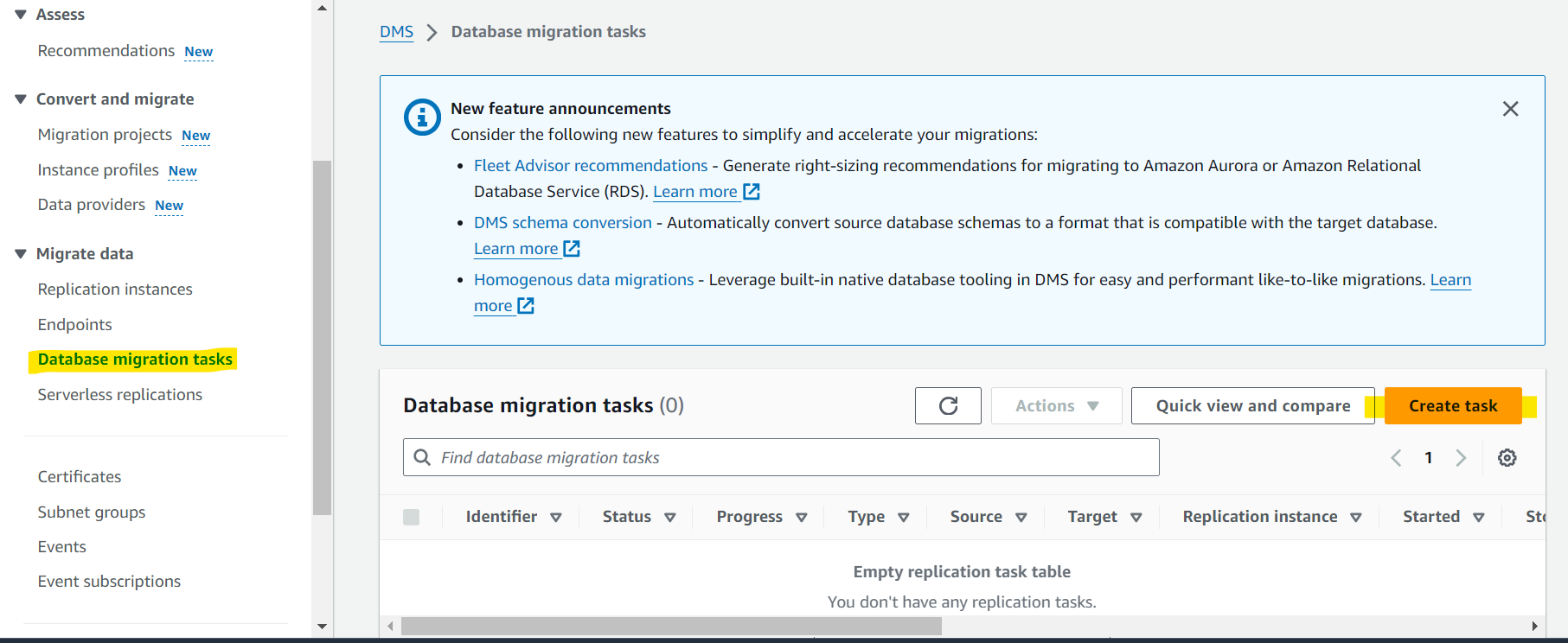
Task: Click page number 1 in pagination
Action: click(x=1429, y=458)
